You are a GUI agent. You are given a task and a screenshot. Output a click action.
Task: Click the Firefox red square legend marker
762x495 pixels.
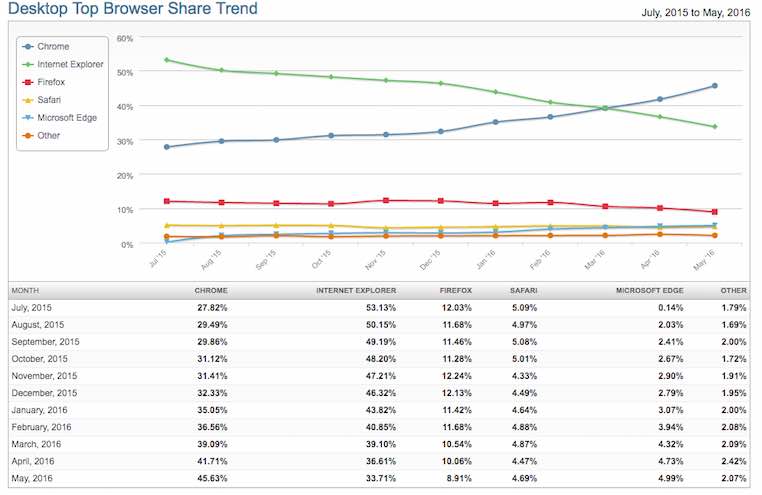[29, 82]
